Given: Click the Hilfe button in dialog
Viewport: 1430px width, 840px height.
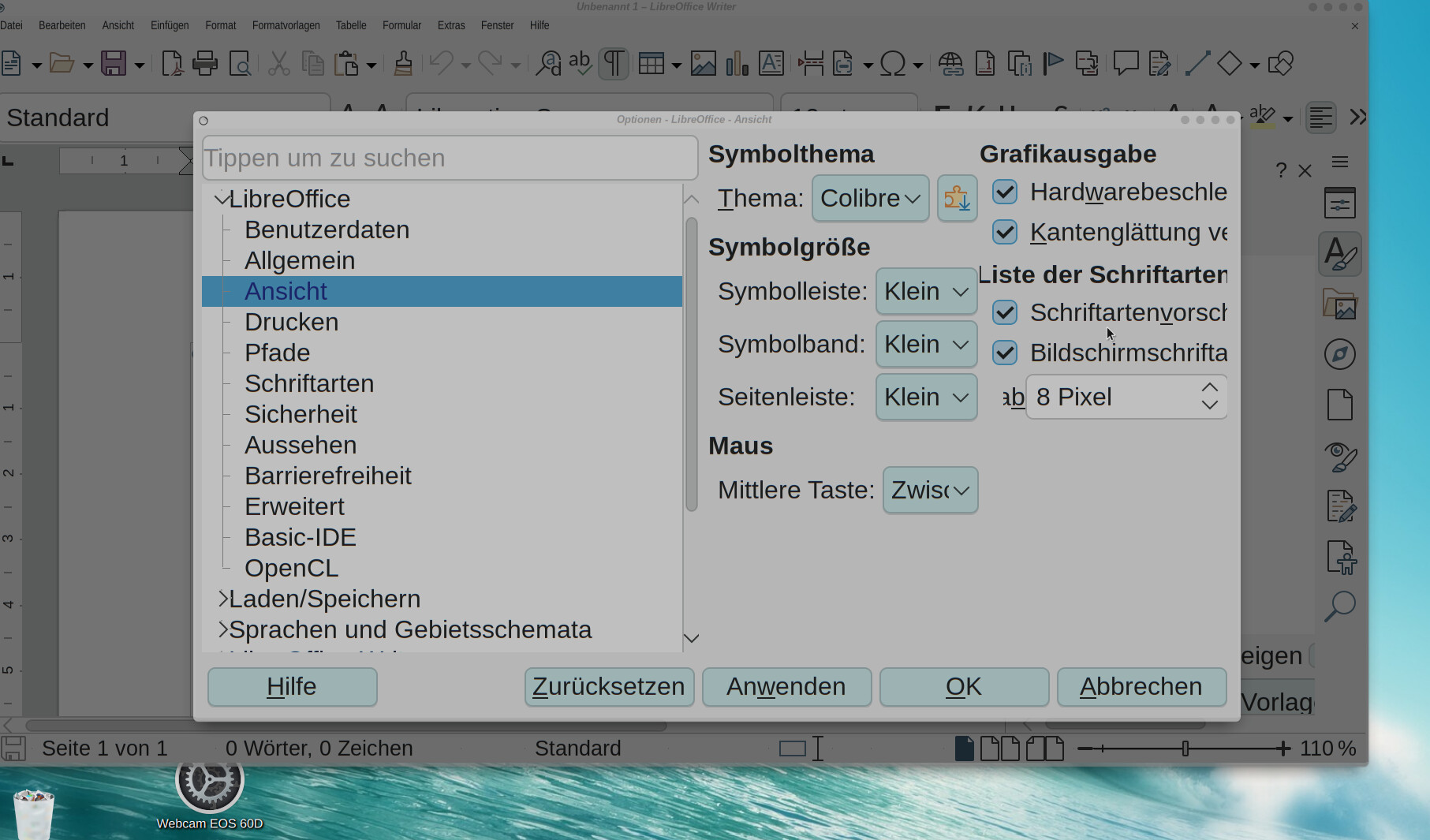Looking at the screenshot, I should (292, 687).
